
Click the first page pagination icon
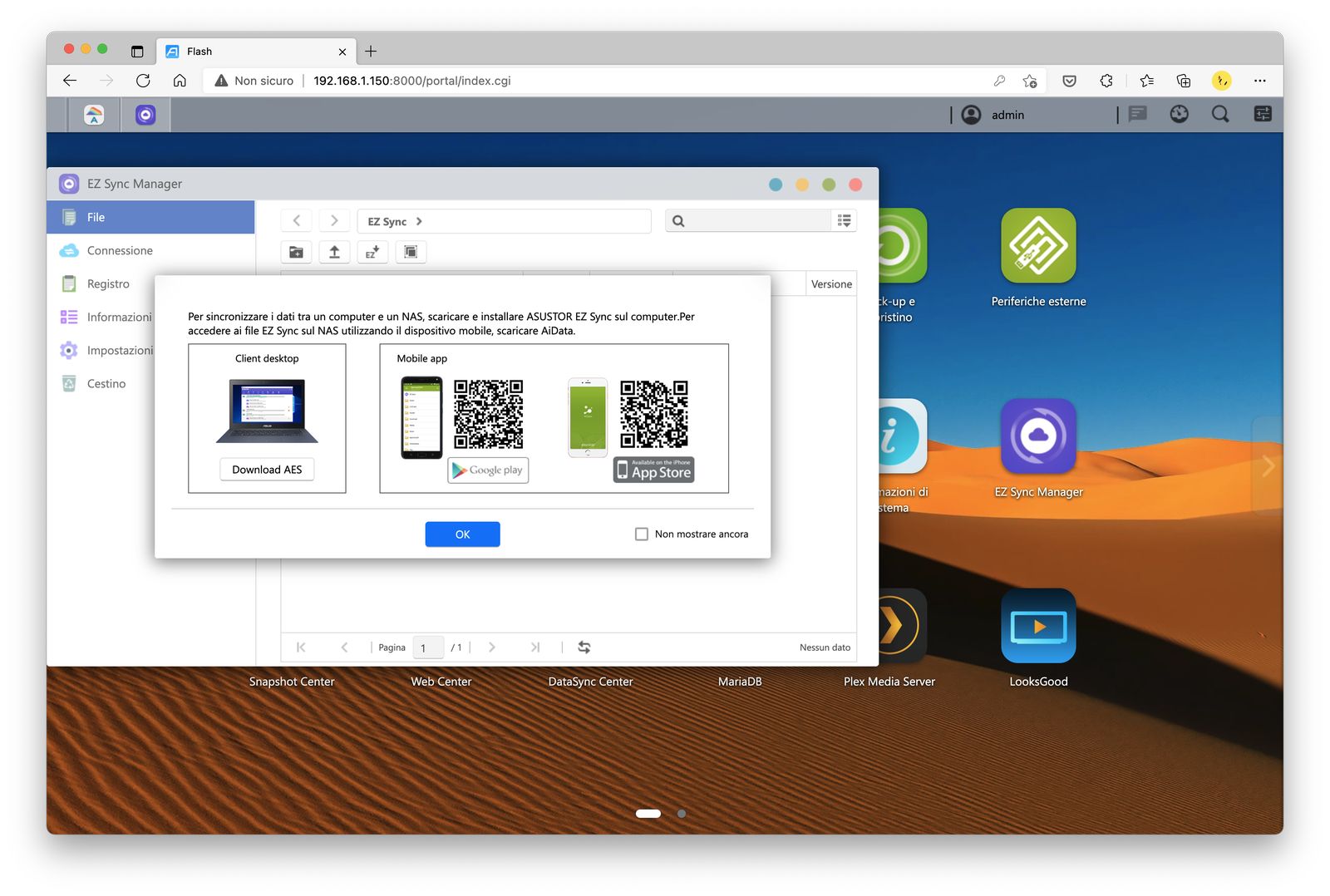click(301, 647)
